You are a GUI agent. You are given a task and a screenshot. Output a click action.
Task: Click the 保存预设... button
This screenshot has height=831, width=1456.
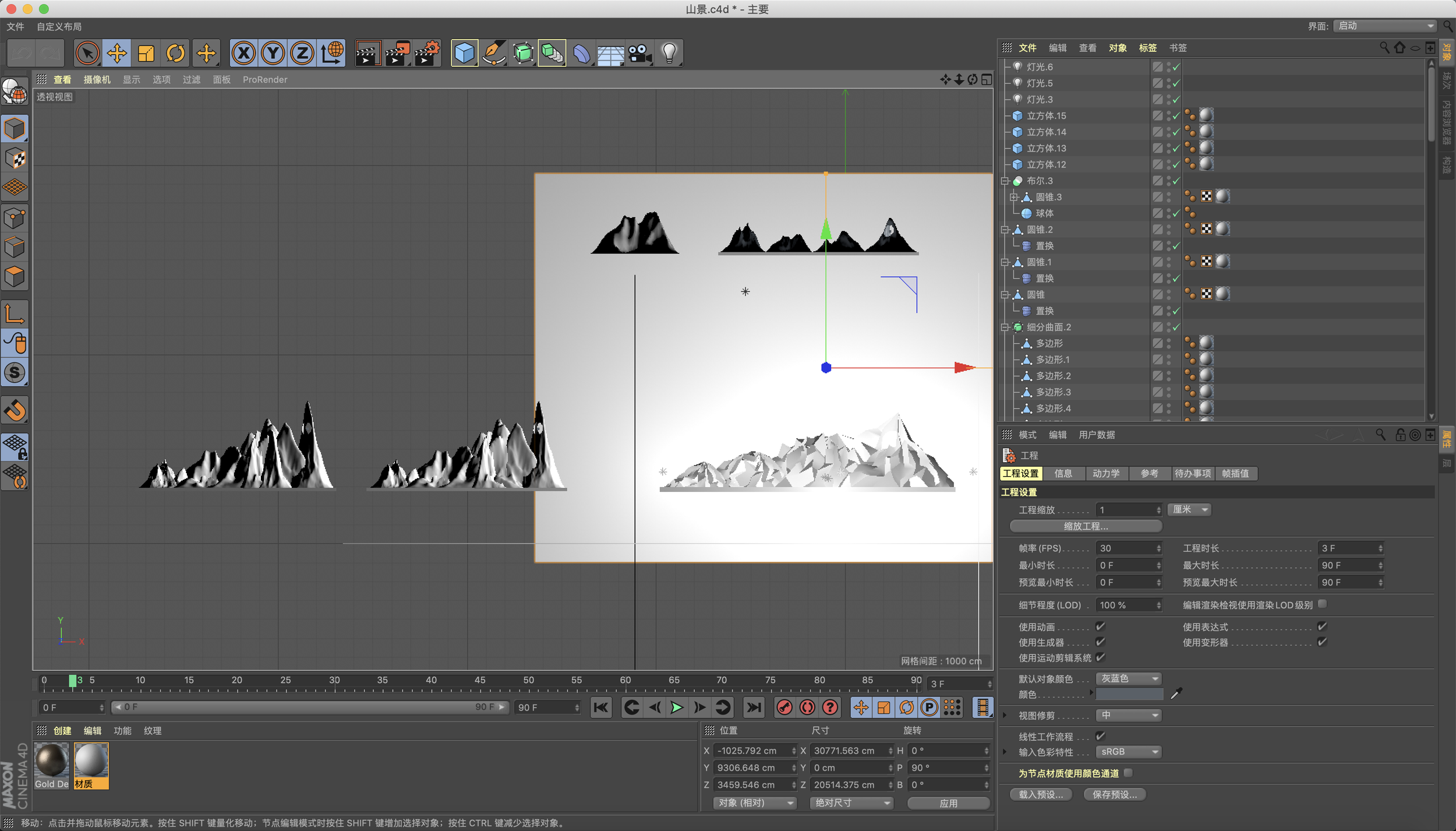tap(1115, 794)
